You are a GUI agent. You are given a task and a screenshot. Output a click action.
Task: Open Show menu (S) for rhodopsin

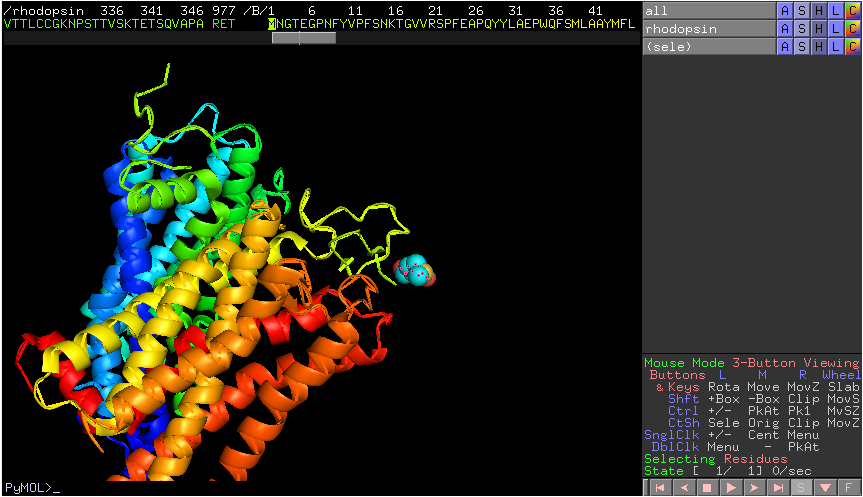(802, 29)
